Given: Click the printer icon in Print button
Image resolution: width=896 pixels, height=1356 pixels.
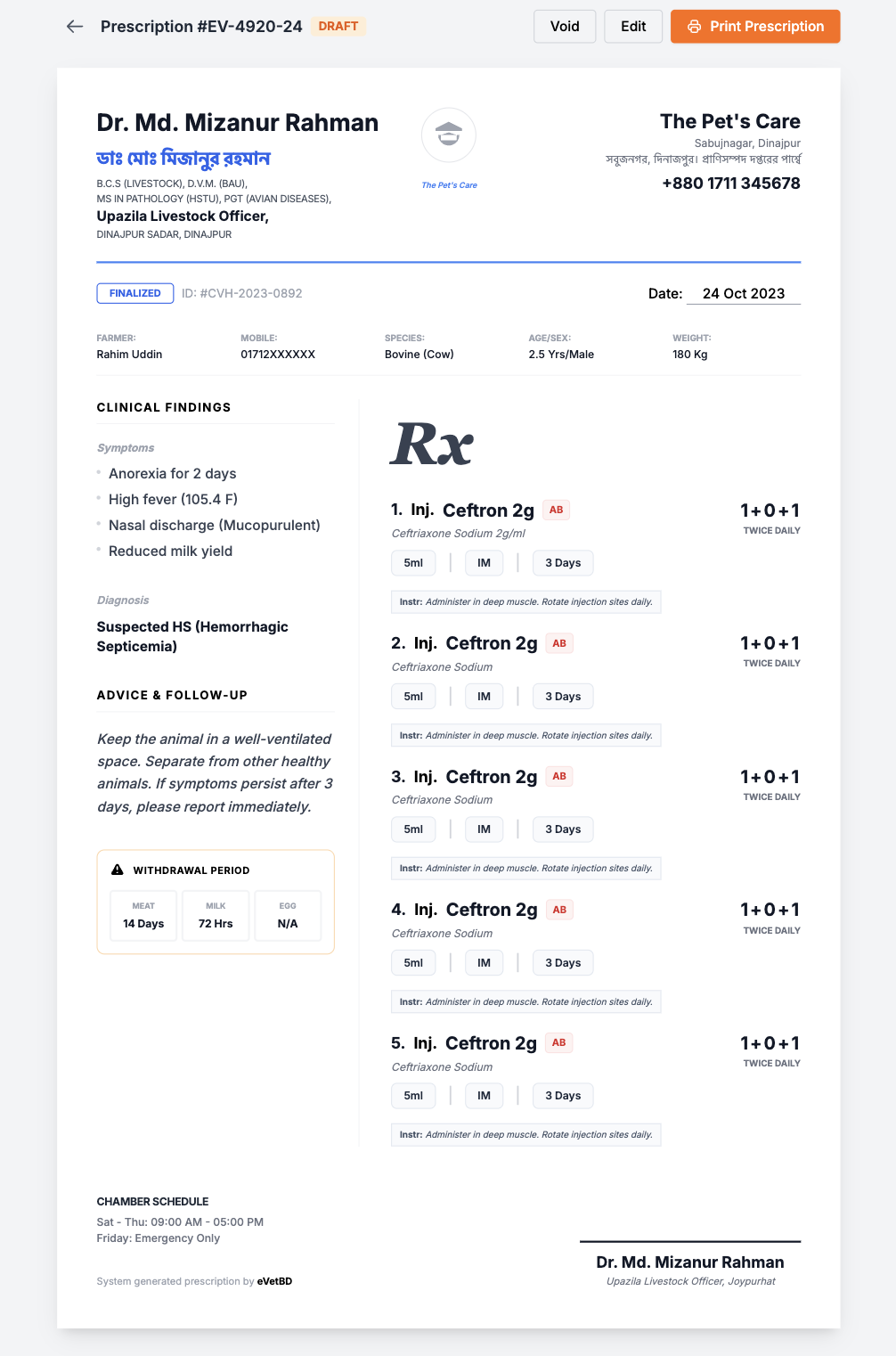Looking at the screenshot, I should click(x=695, y=27).
